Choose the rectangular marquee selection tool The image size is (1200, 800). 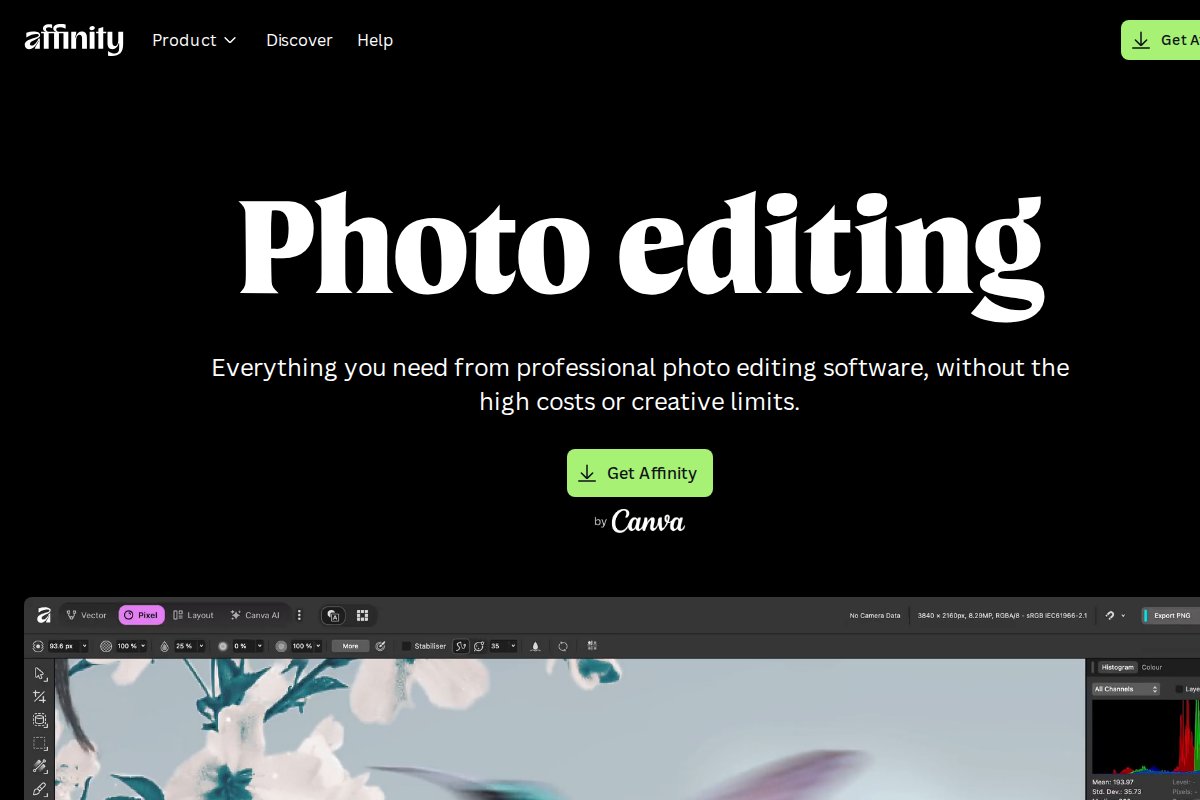click(40, 743)
